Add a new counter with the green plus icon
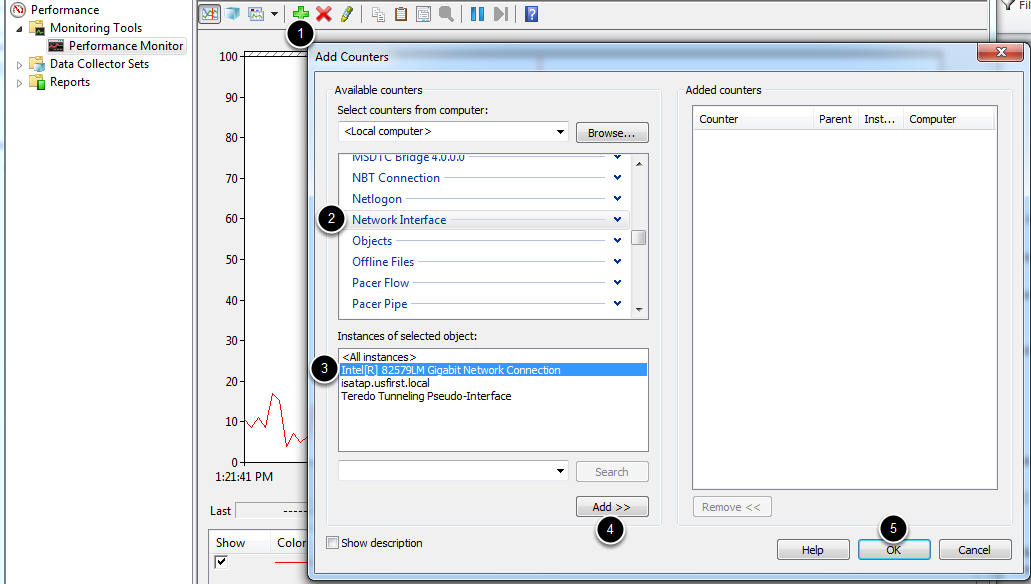 298,13
